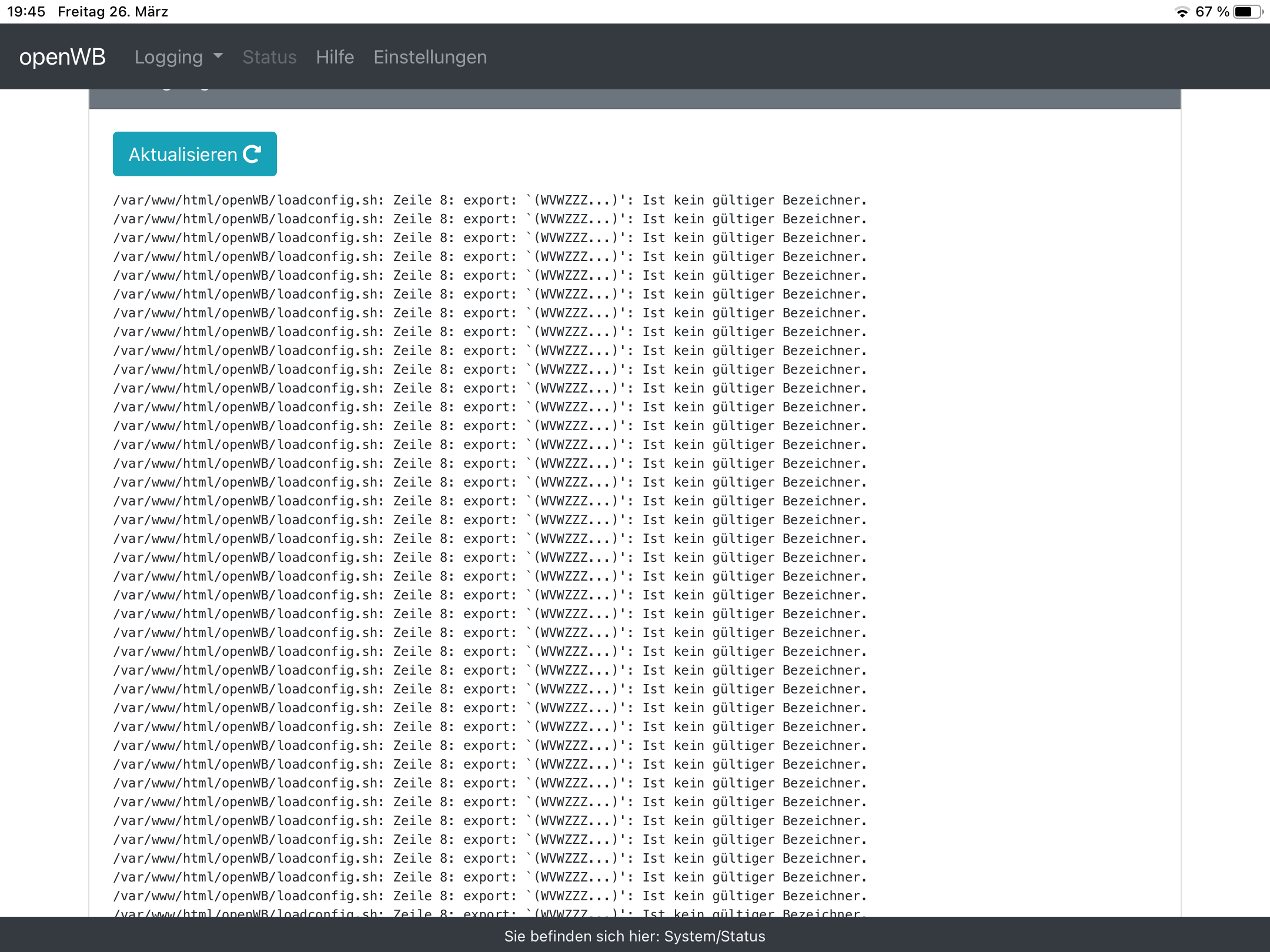Click the Wi-Fi signal icon in the status bar
The height and width of the screenshot is (952, 1270).
click(x=1181, y=11)
